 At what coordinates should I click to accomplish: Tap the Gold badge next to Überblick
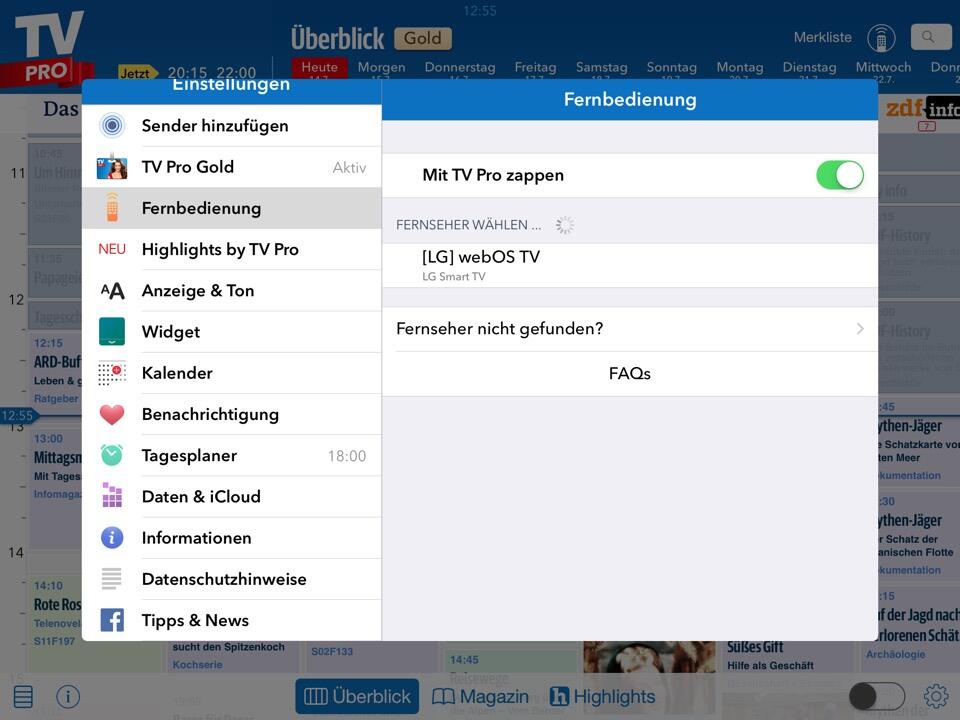[423, 38]
